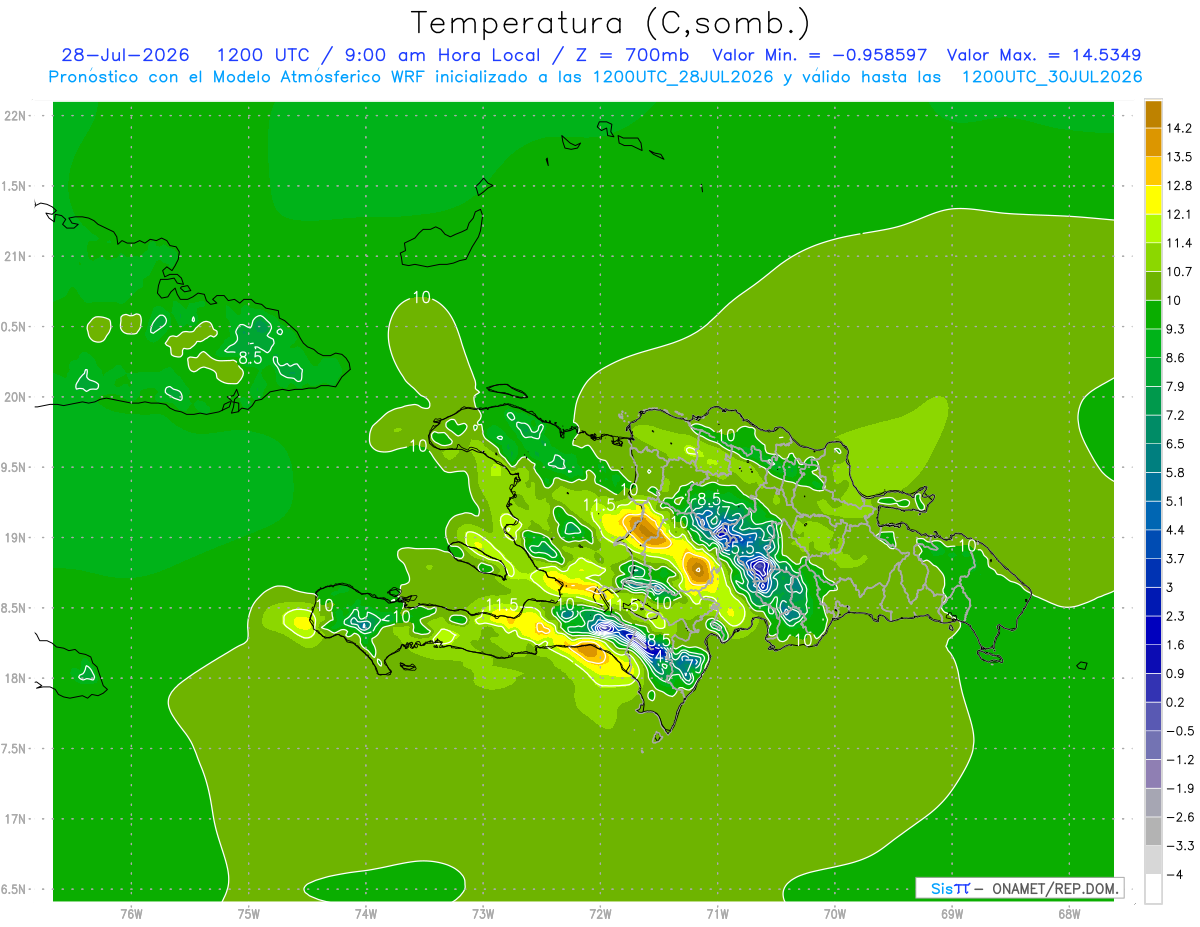Click the 69W longitude axis label
The width and height of the screenshot is (1200, 927).
pyautogui.click(x=951, y=913)
